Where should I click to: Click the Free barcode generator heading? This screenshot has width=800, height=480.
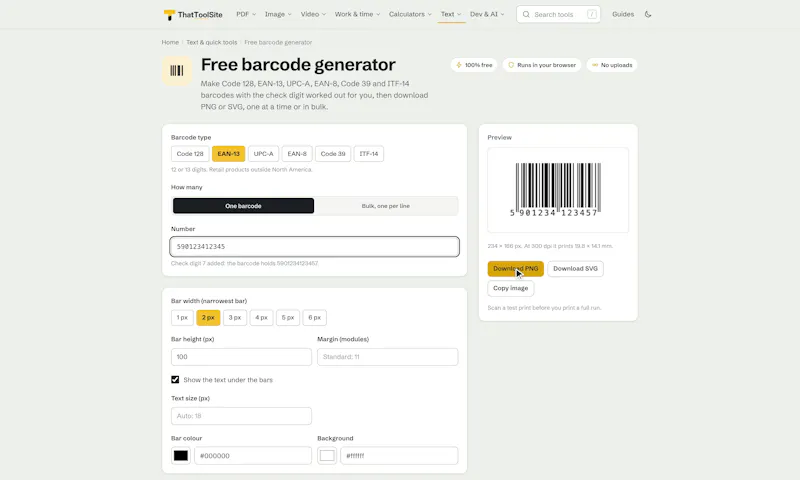[298, 65]
